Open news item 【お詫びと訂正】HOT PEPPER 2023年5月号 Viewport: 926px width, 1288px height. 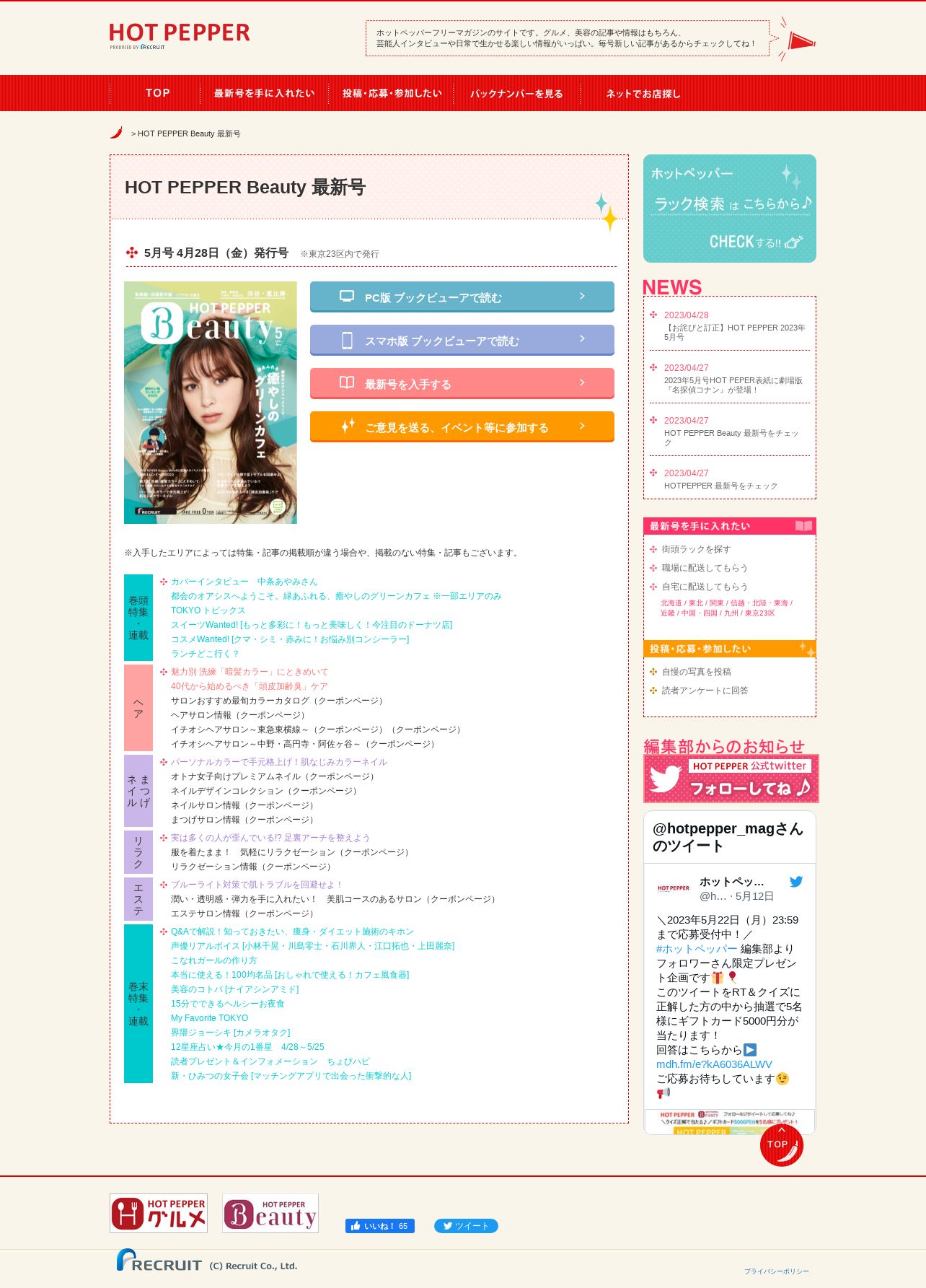[735, 332]
